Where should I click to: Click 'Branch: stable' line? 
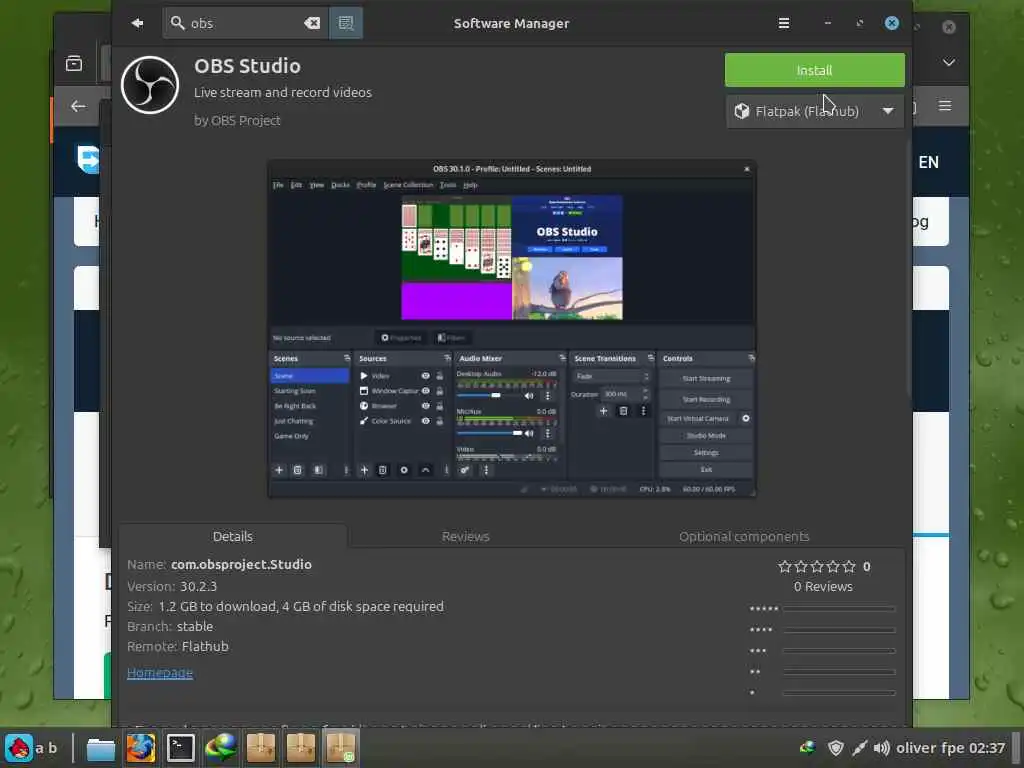170,626
